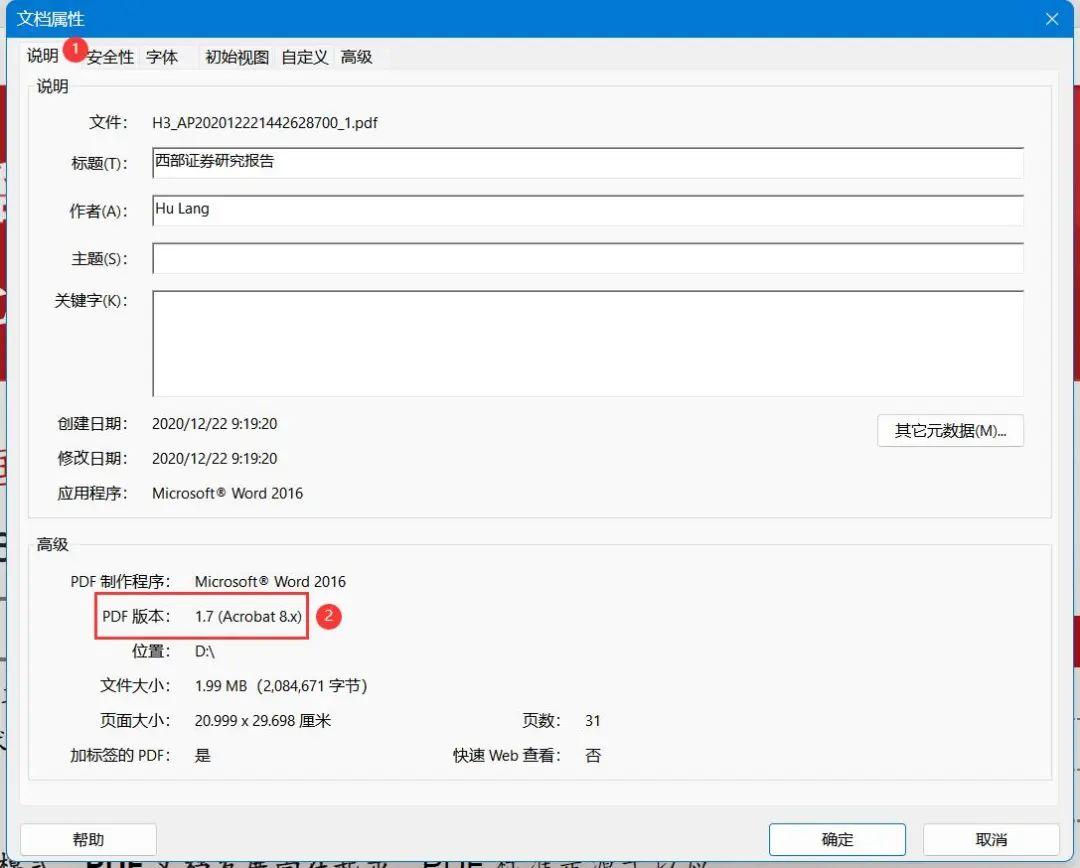The height and width of the screenshot is (868, 1080).
Task: Open the 字体 tab
Action: click(x=162, y=57)
